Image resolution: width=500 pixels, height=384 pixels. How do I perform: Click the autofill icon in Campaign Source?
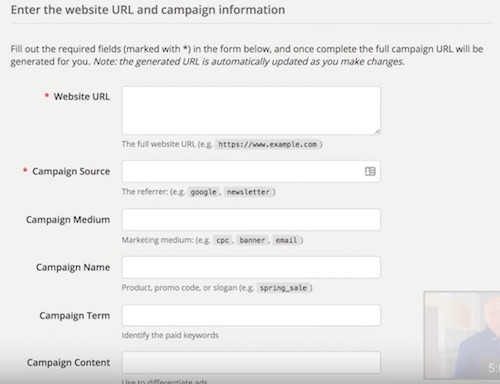[370, 171]
